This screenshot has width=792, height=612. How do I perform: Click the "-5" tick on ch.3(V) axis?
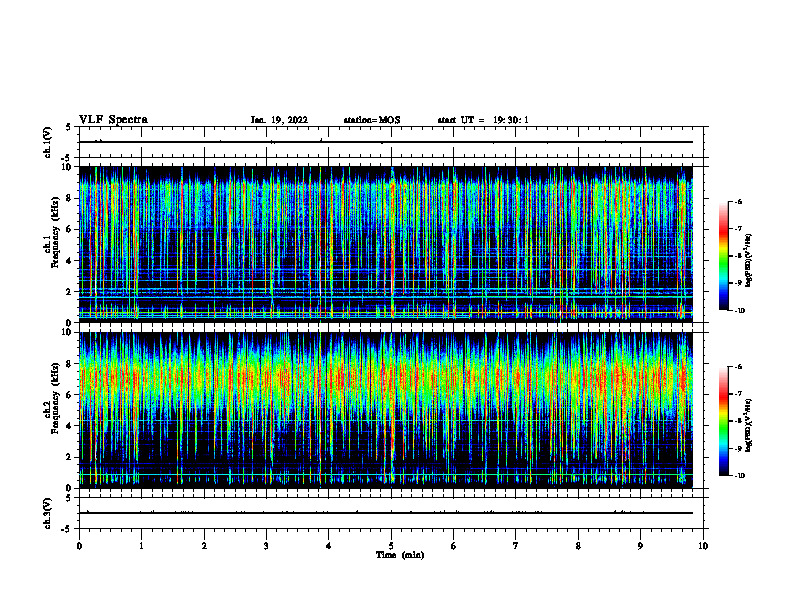coord(67,529)
